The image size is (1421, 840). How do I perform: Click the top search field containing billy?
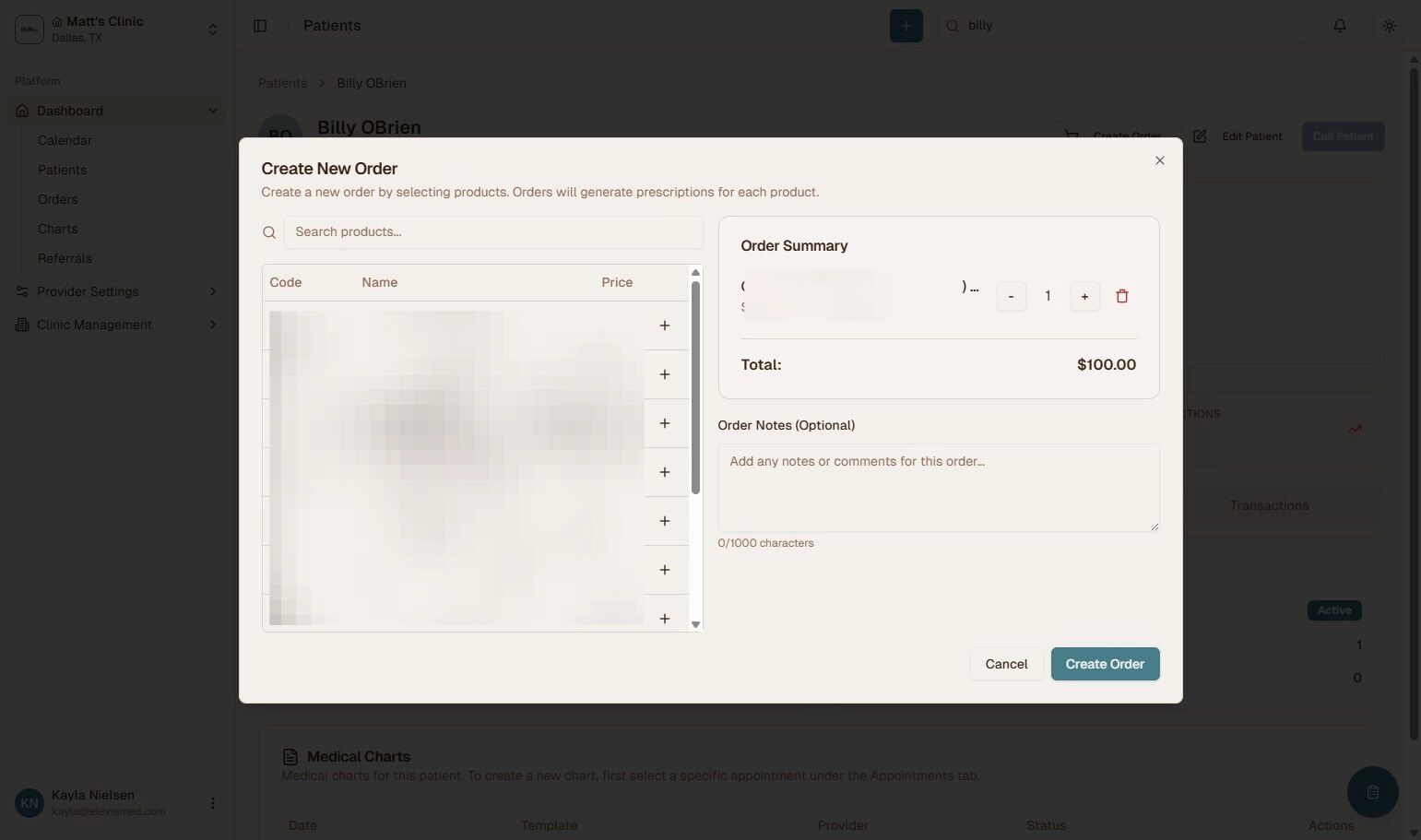coord(1122,26)
